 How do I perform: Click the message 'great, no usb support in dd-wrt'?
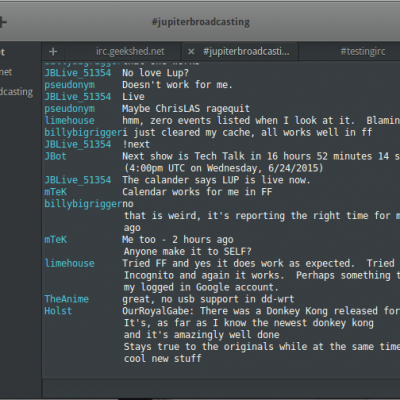[x=208, y=299]
